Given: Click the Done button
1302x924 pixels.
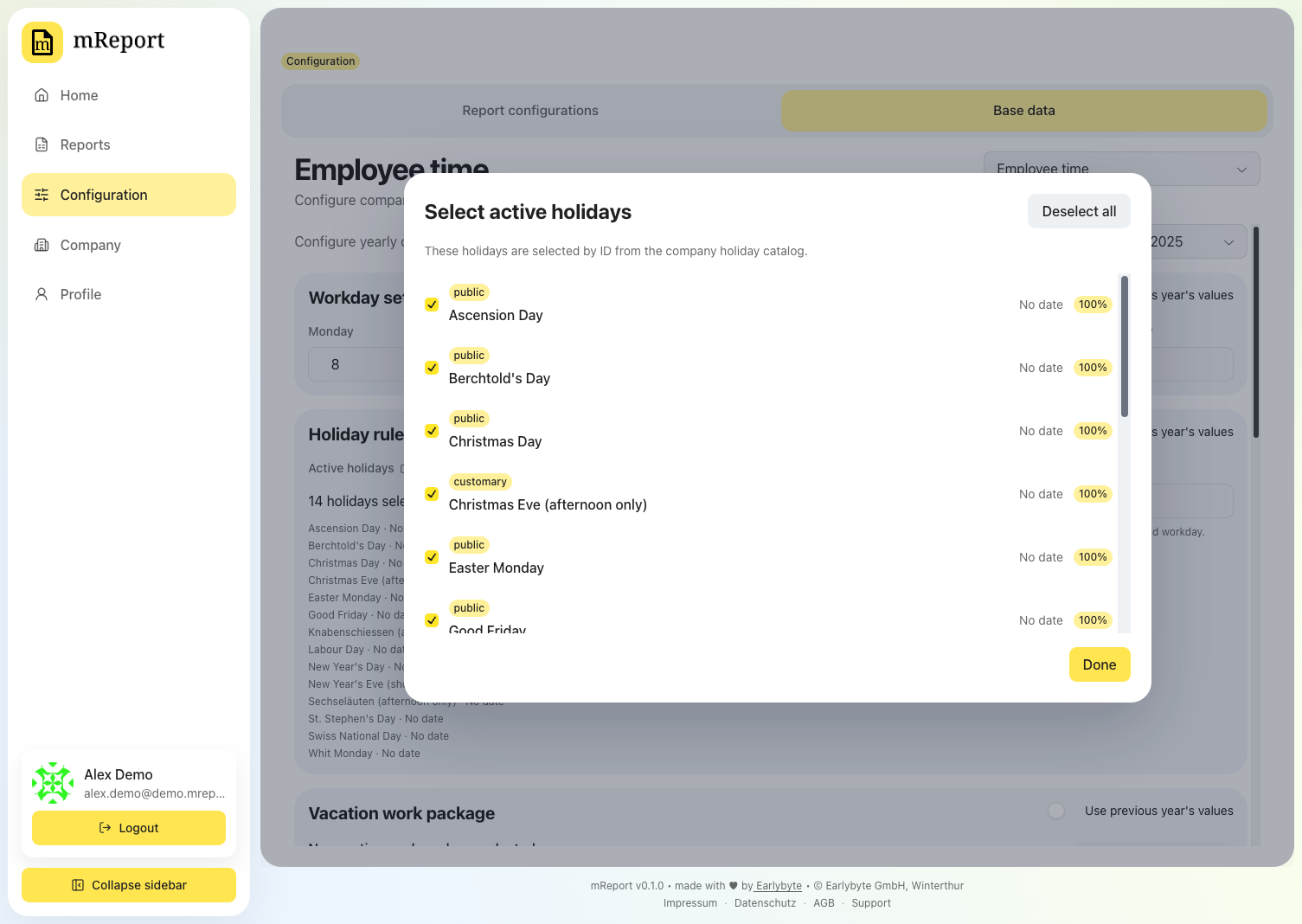Looking at the screenshot, I should pos(1100,664).
